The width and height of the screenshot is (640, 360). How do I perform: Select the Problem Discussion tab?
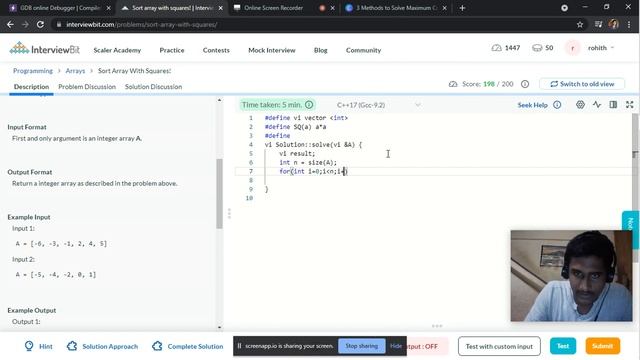(87, 87)
